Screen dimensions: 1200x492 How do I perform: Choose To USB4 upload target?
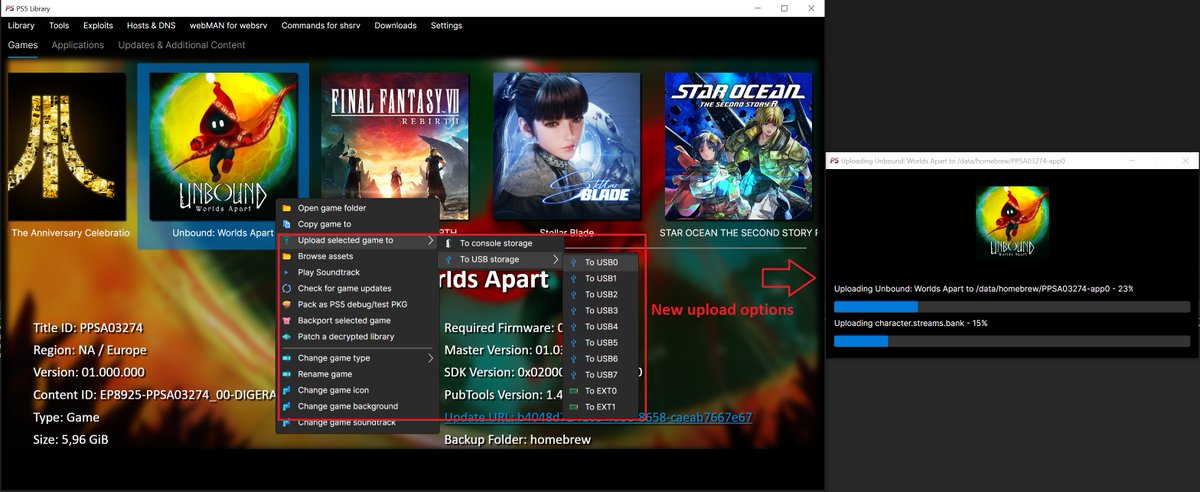(600, 326)
